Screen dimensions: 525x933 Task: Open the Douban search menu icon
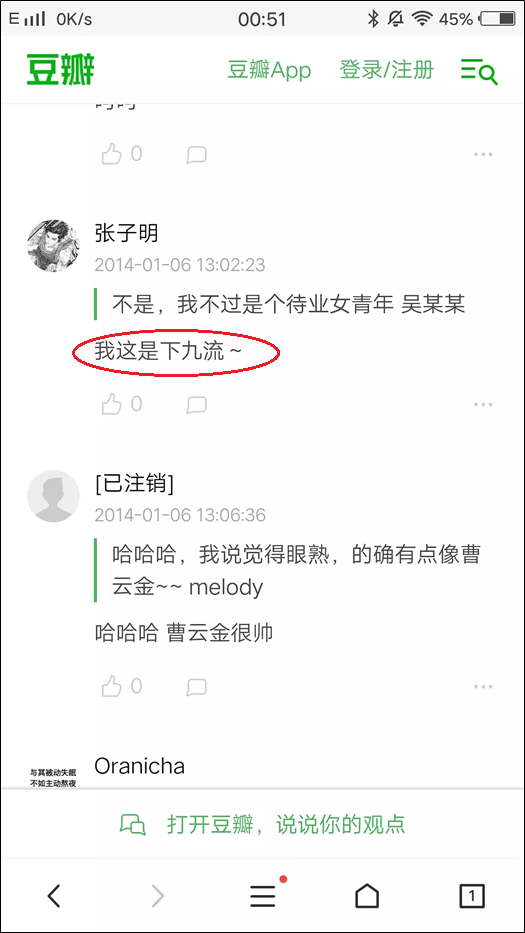coord(479,71)
